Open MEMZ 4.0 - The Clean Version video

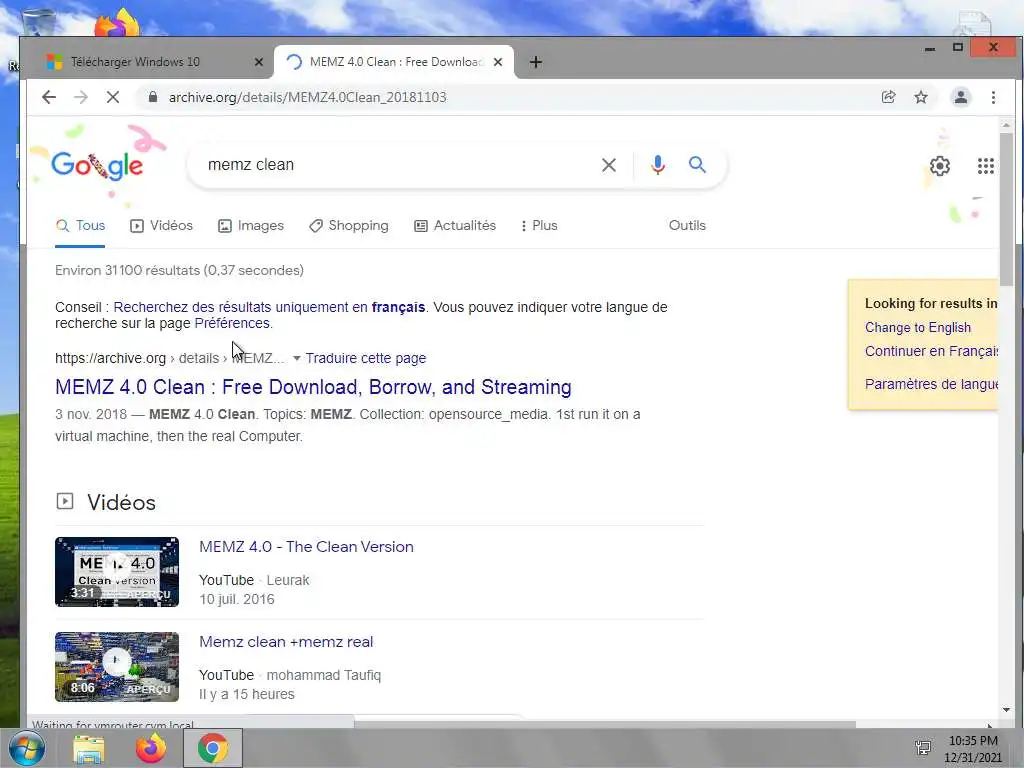(x=306, y=547)
